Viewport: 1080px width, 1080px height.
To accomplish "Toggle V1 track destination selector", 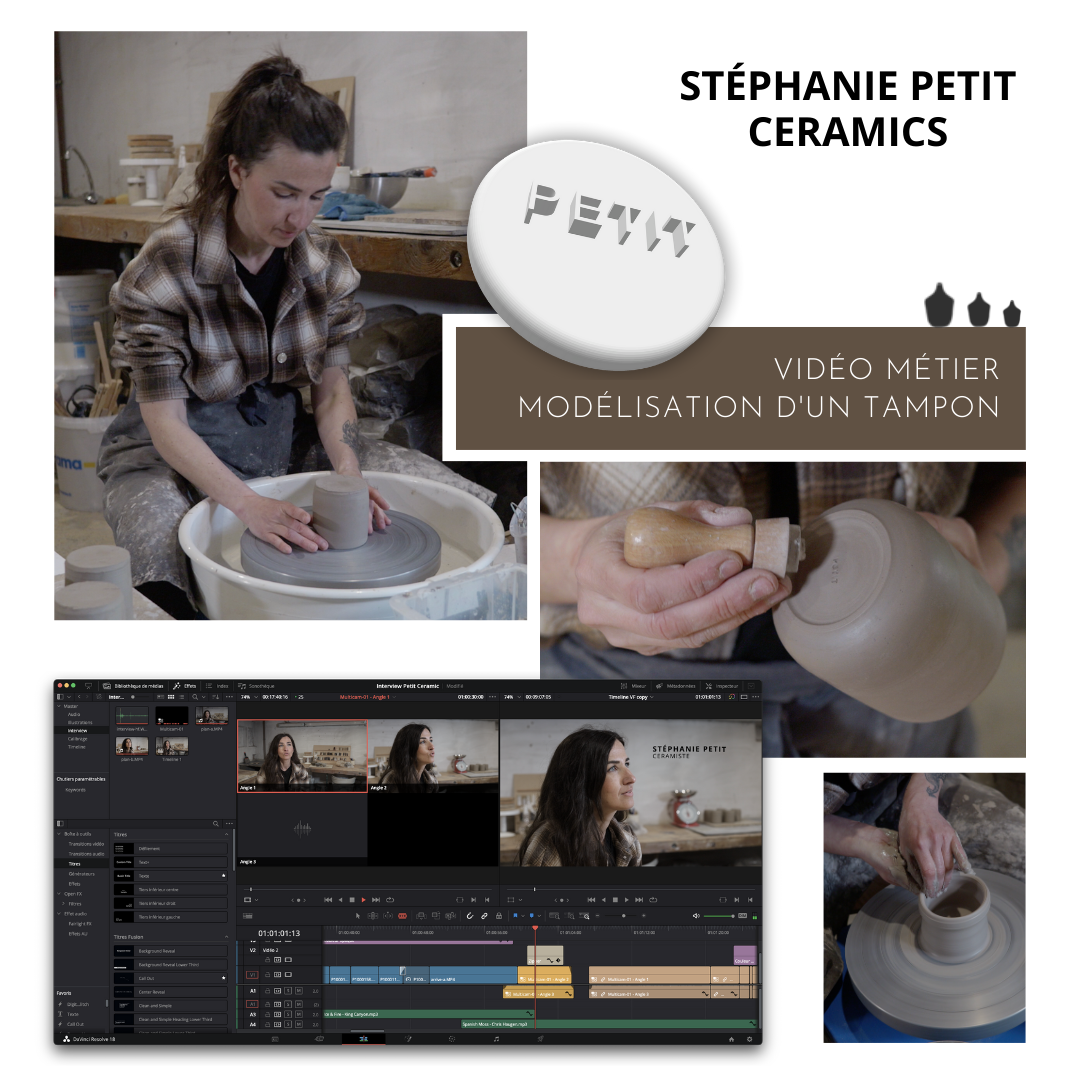I will click(252, 975).
